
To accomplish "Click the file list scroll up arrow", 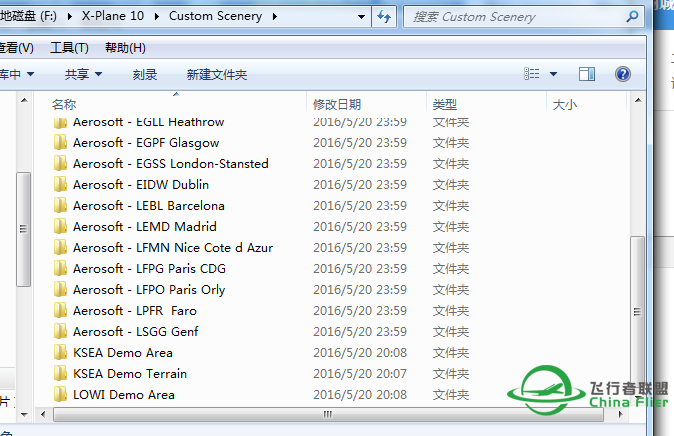I will tap(638, 101).
